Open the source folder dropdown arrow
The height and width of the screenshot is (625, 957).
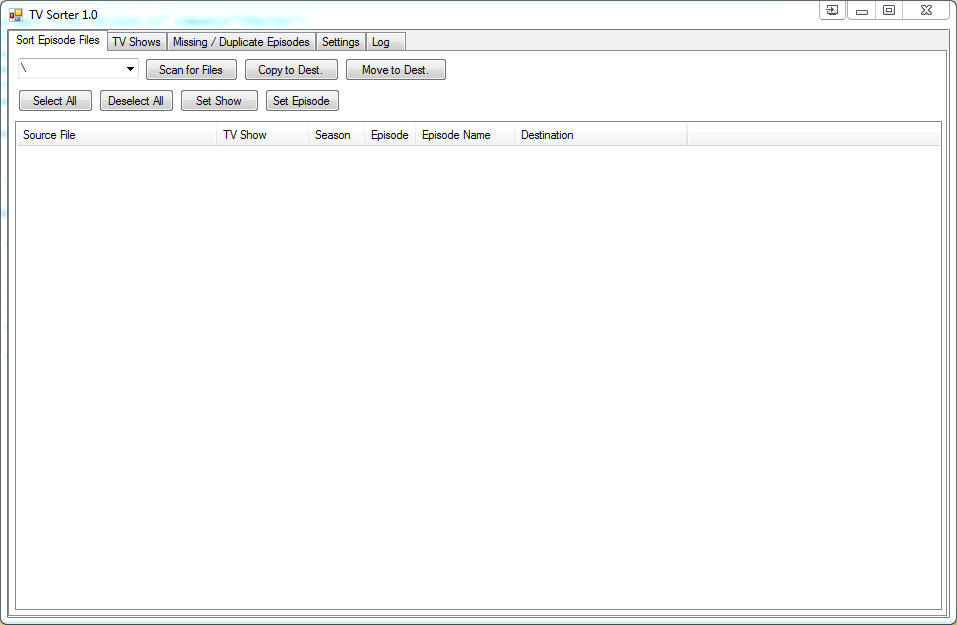tap(131, 70)
